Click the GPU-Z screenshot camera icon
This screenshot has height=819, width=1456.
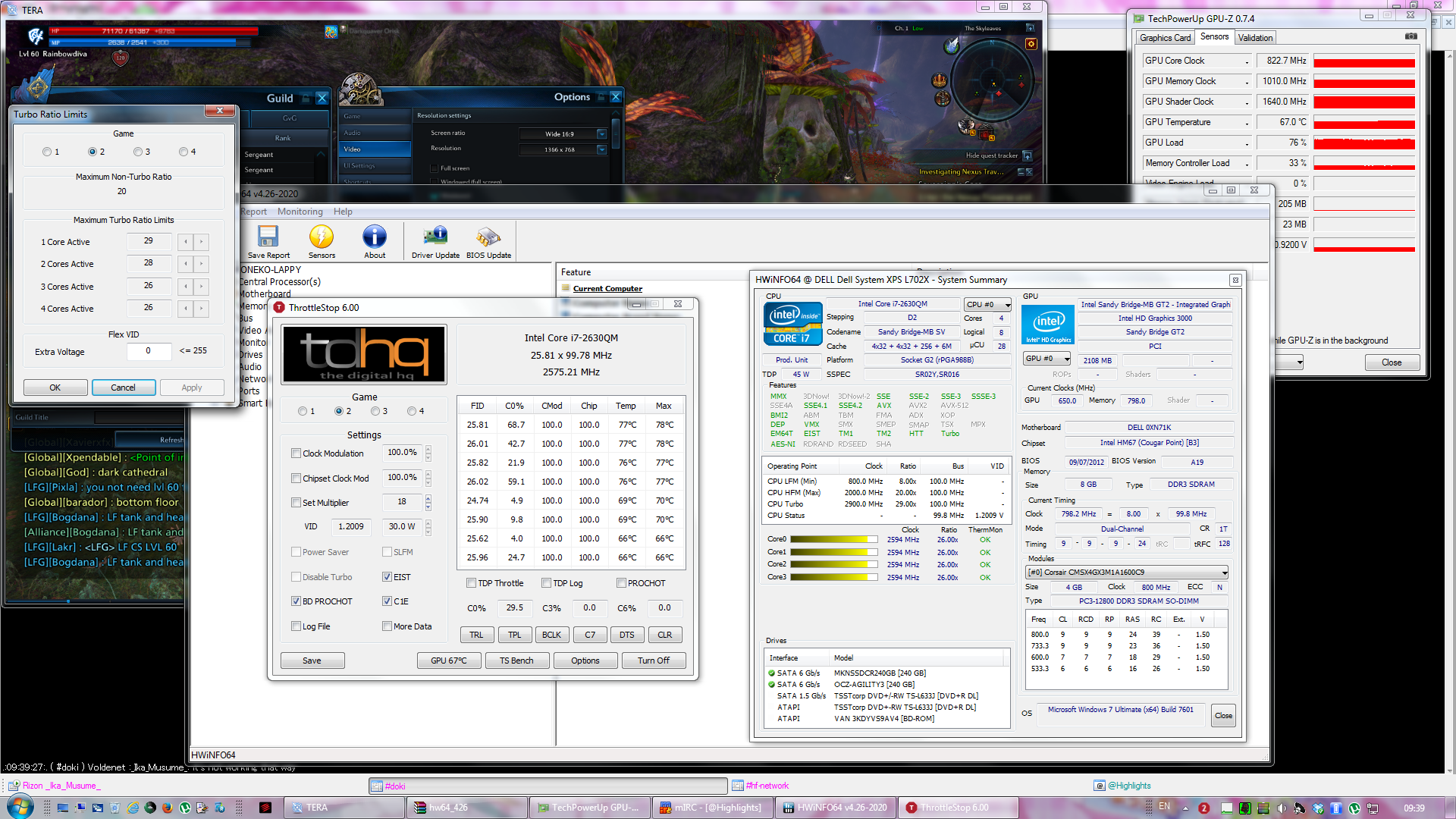coord(1411,36)
